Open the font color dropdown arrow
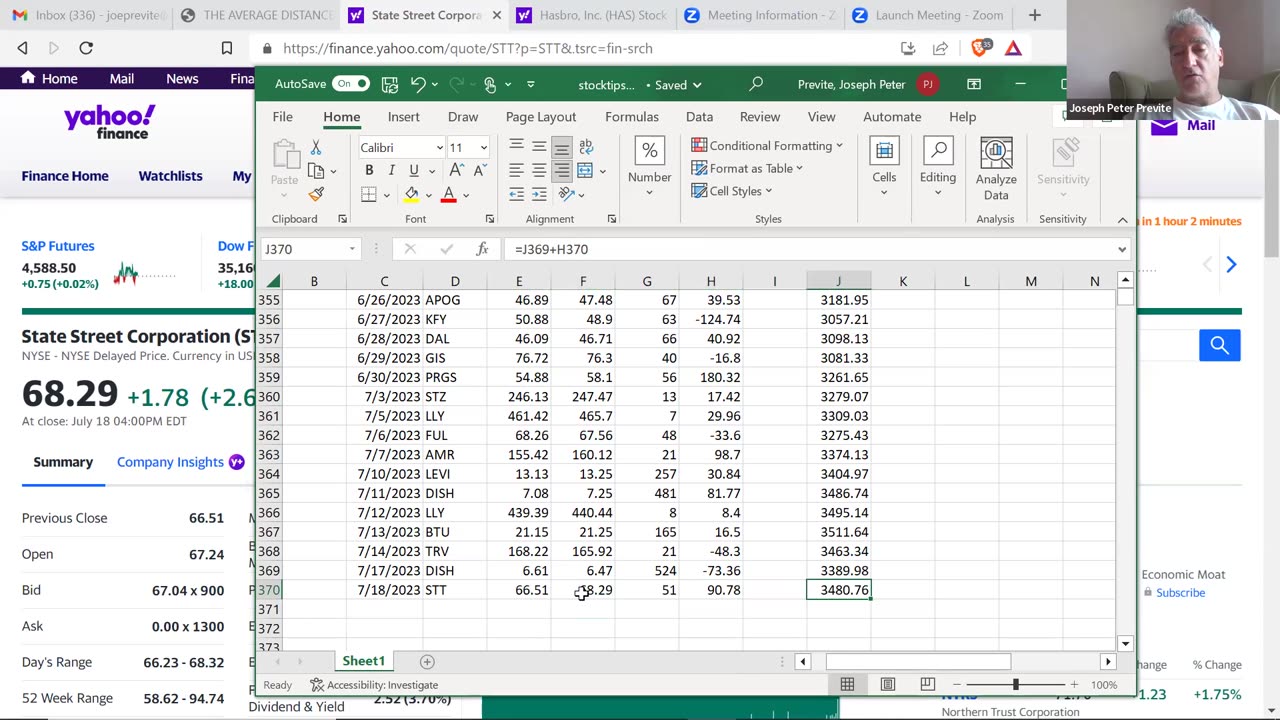1280x720 pixels. click(466, 194)
